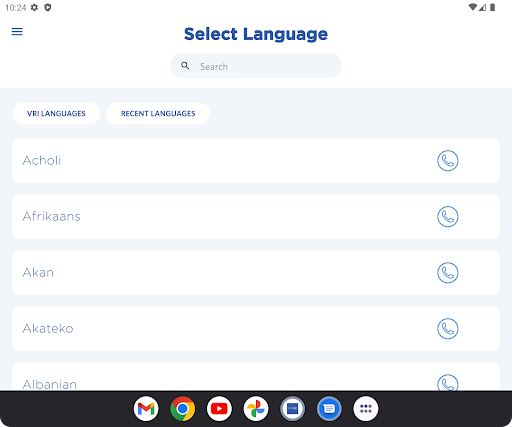Image resolution: width=512 pixels, height=427 pixels.
Task: Select the Acholi language name
Action: click(42, 161)
